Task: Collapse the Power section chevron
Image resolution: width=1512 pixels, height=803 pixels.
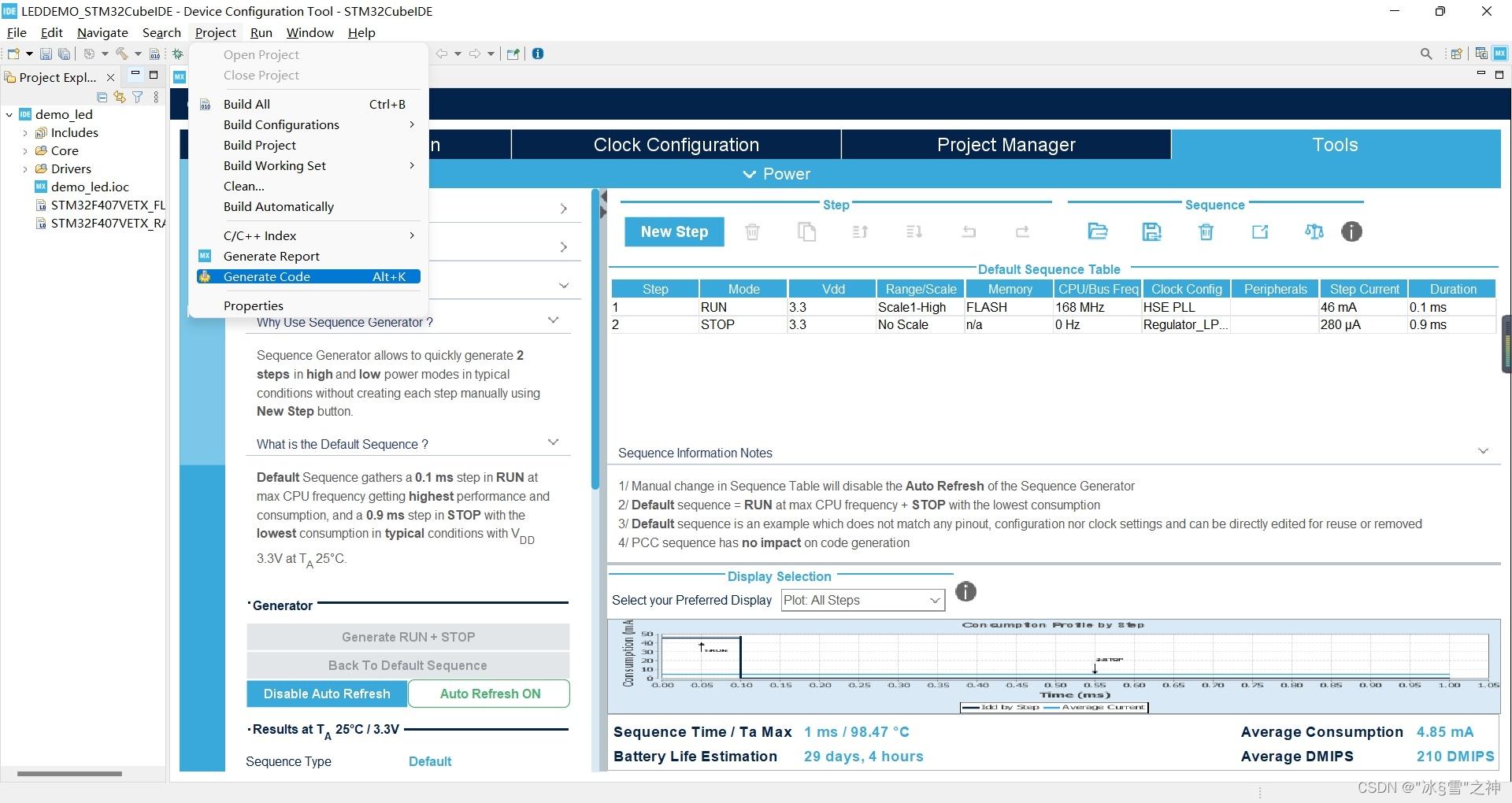Action: (750, 174)
